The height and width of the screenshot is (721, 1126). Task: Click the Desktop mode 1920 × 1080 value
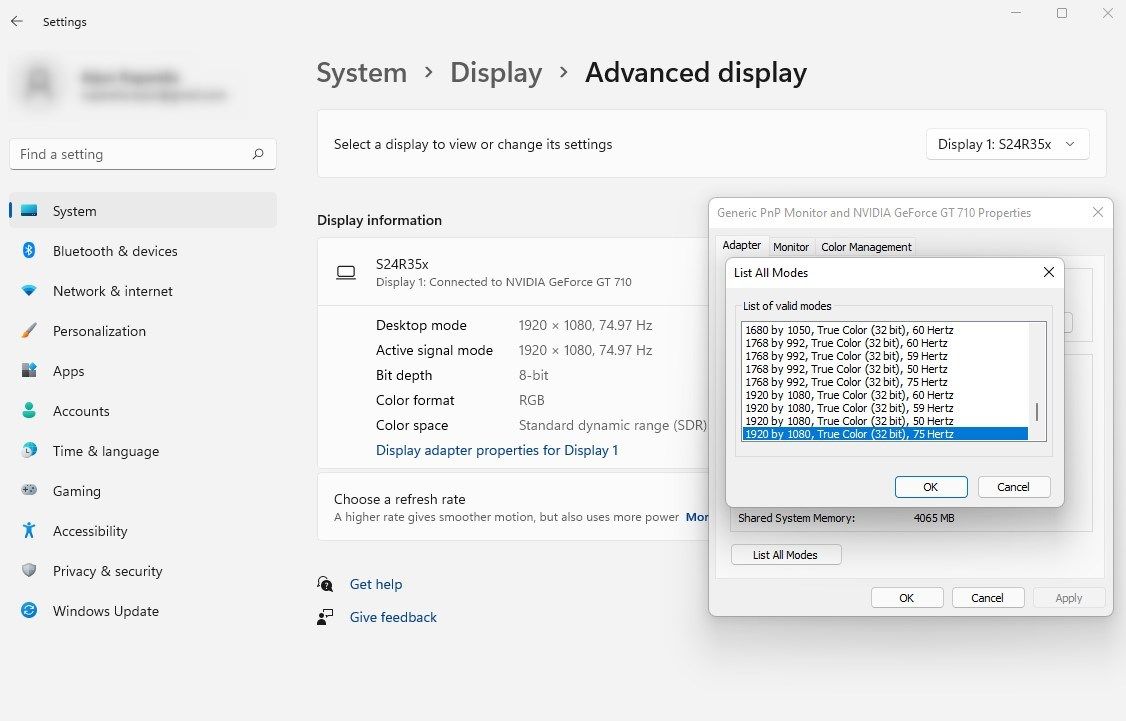coord(585,325)
